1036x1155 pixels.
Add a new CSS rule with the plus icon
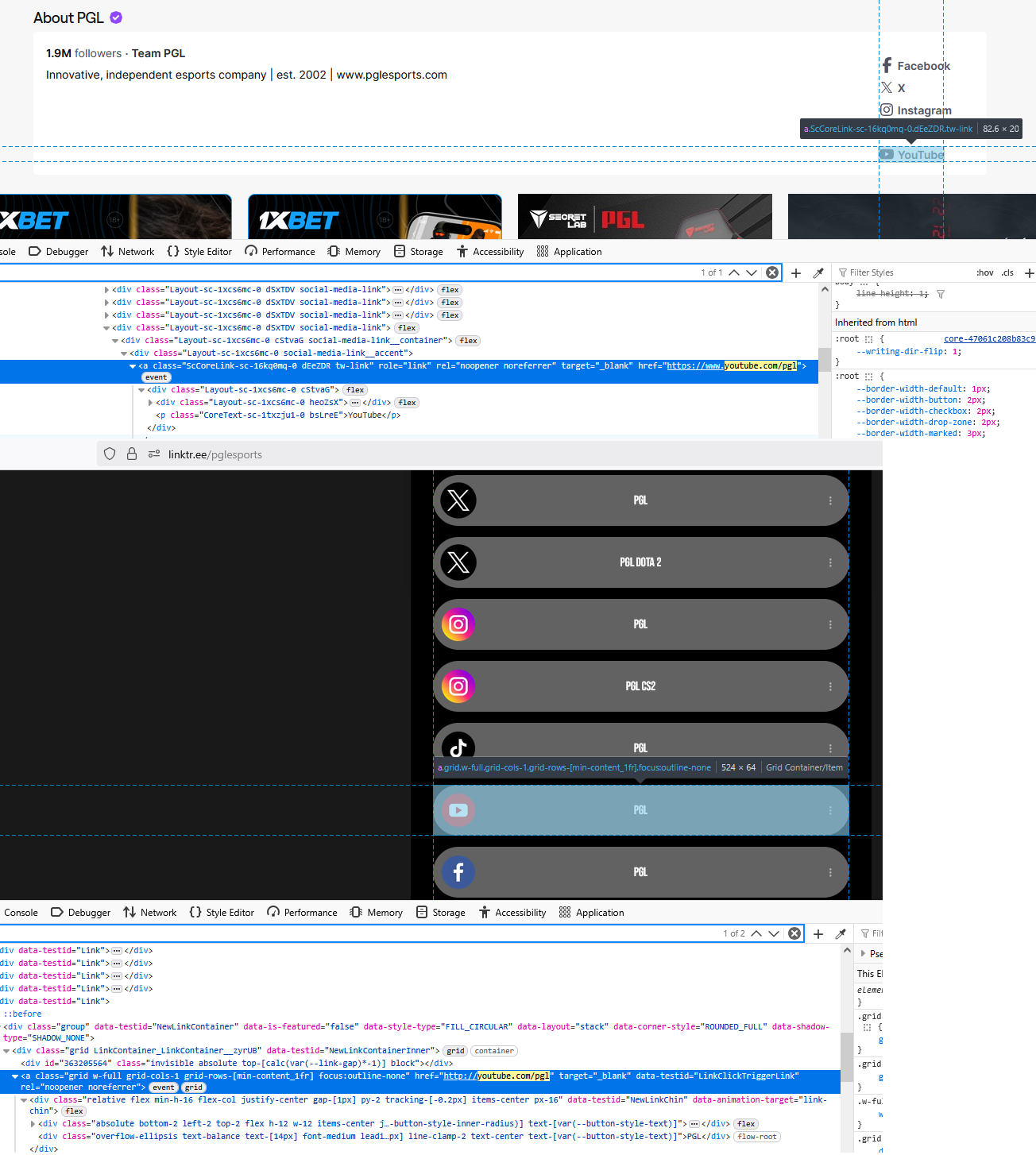(x=1029, y=272)
